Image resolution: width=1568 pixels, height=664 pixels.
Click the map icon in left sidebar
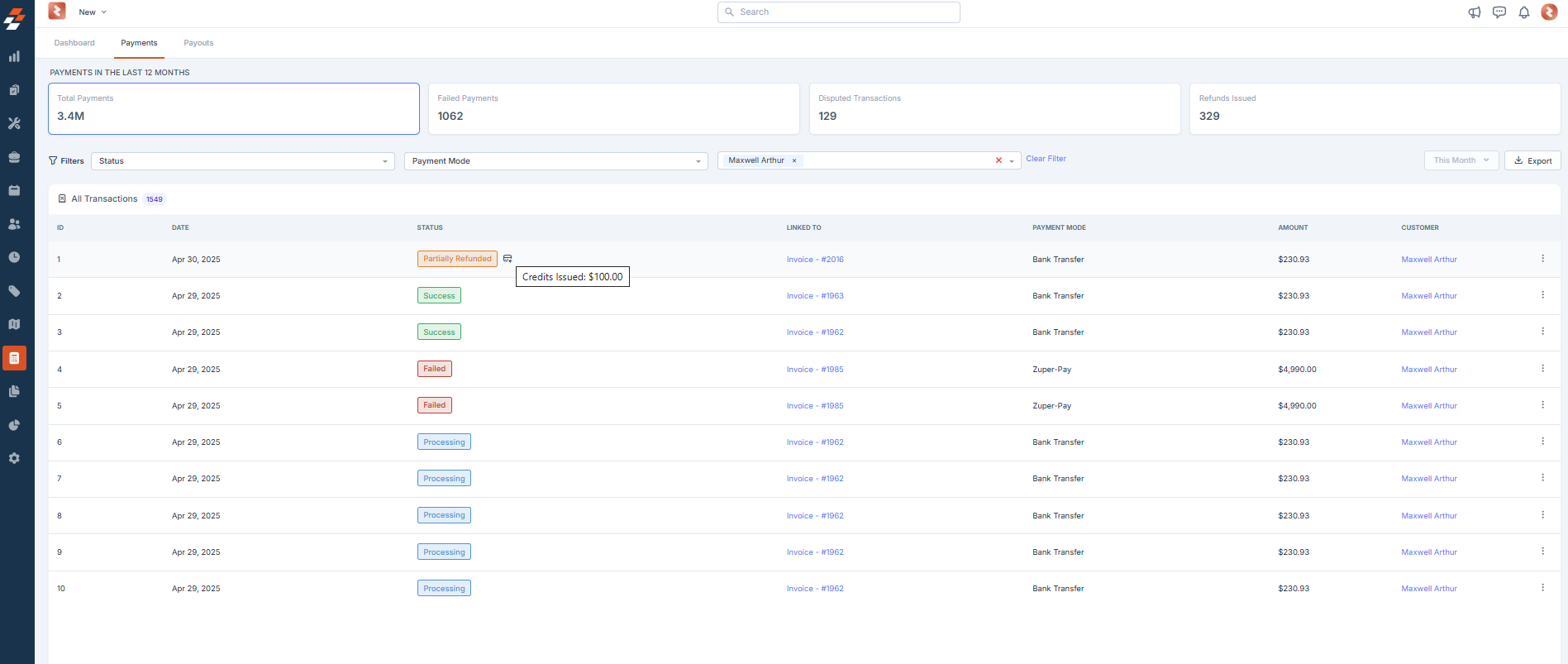[x=14, y=324]
